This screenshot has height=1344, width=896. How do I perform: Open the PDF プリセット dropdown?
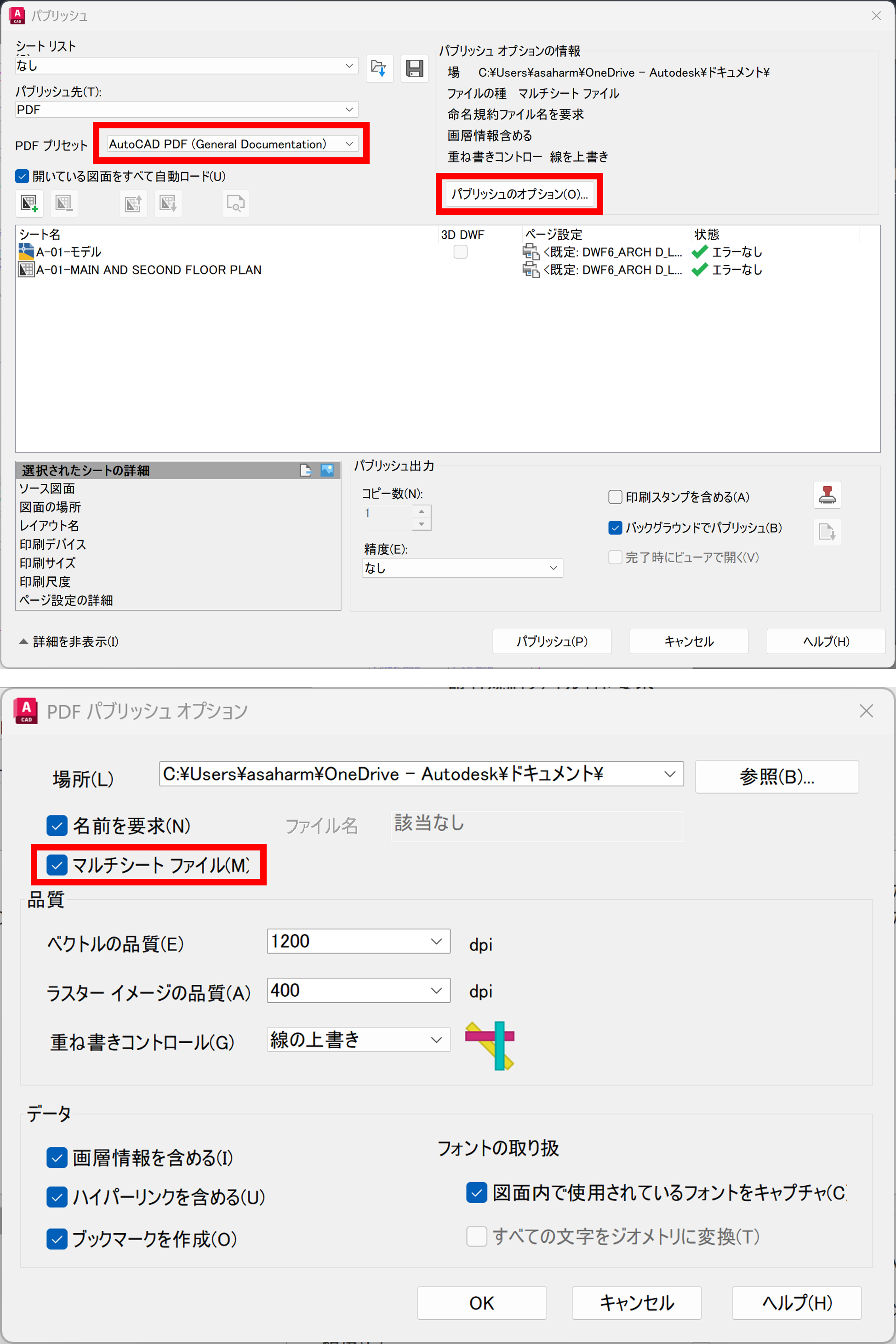(233, 144)
